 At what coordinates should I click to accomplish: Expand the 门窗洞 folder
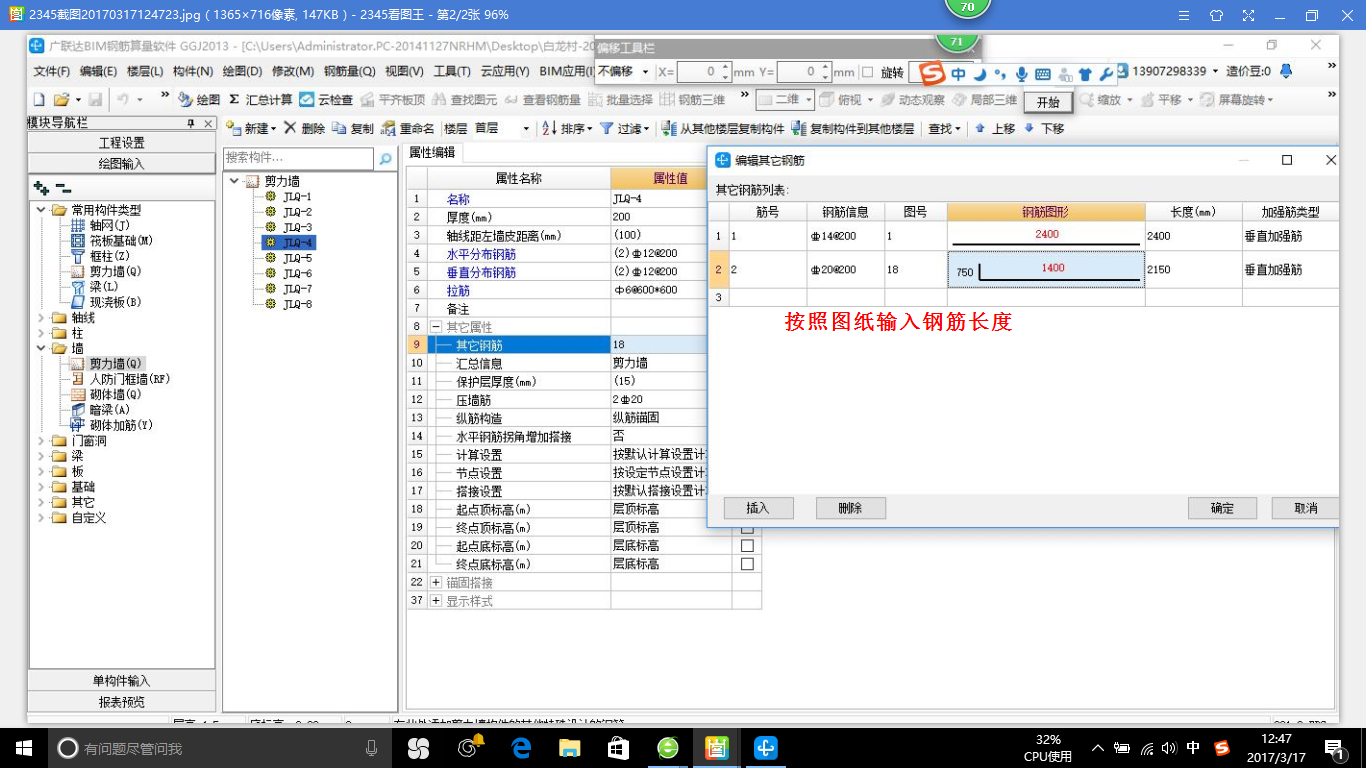coord(41,441)
